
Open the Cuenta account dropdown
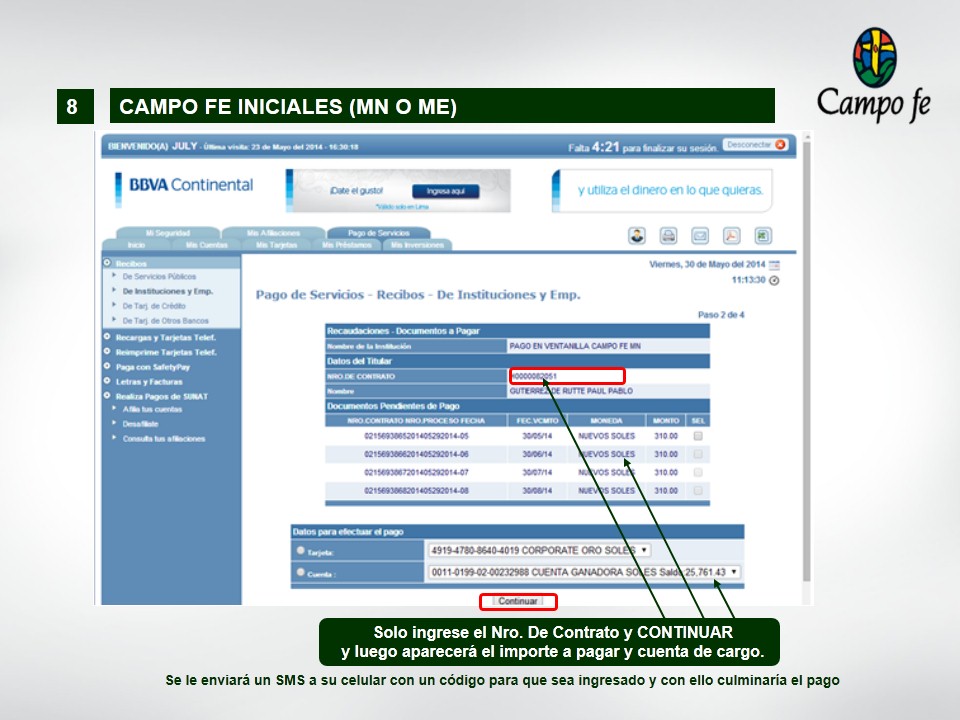(584, 572)
